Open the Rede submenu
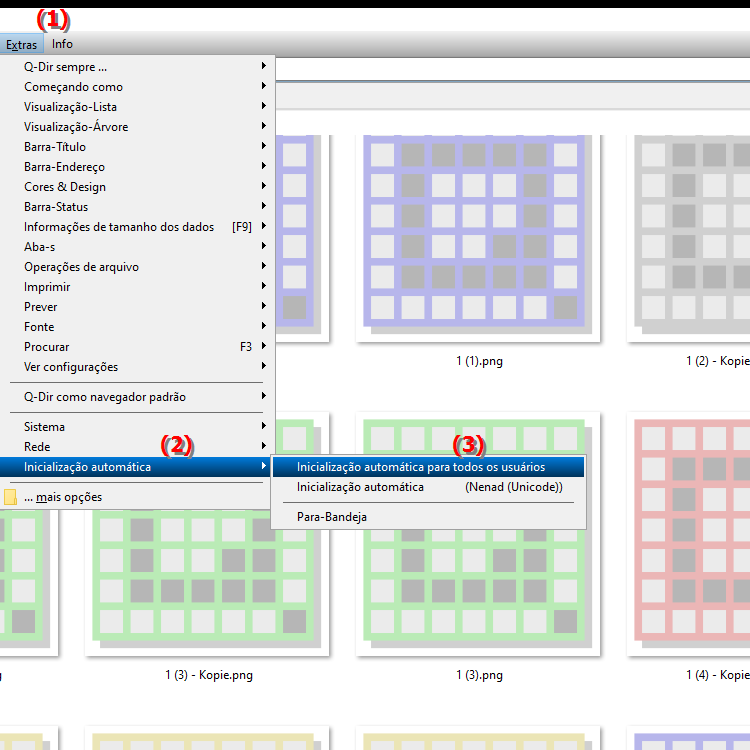The image size is (750, 750). point(137,447)
